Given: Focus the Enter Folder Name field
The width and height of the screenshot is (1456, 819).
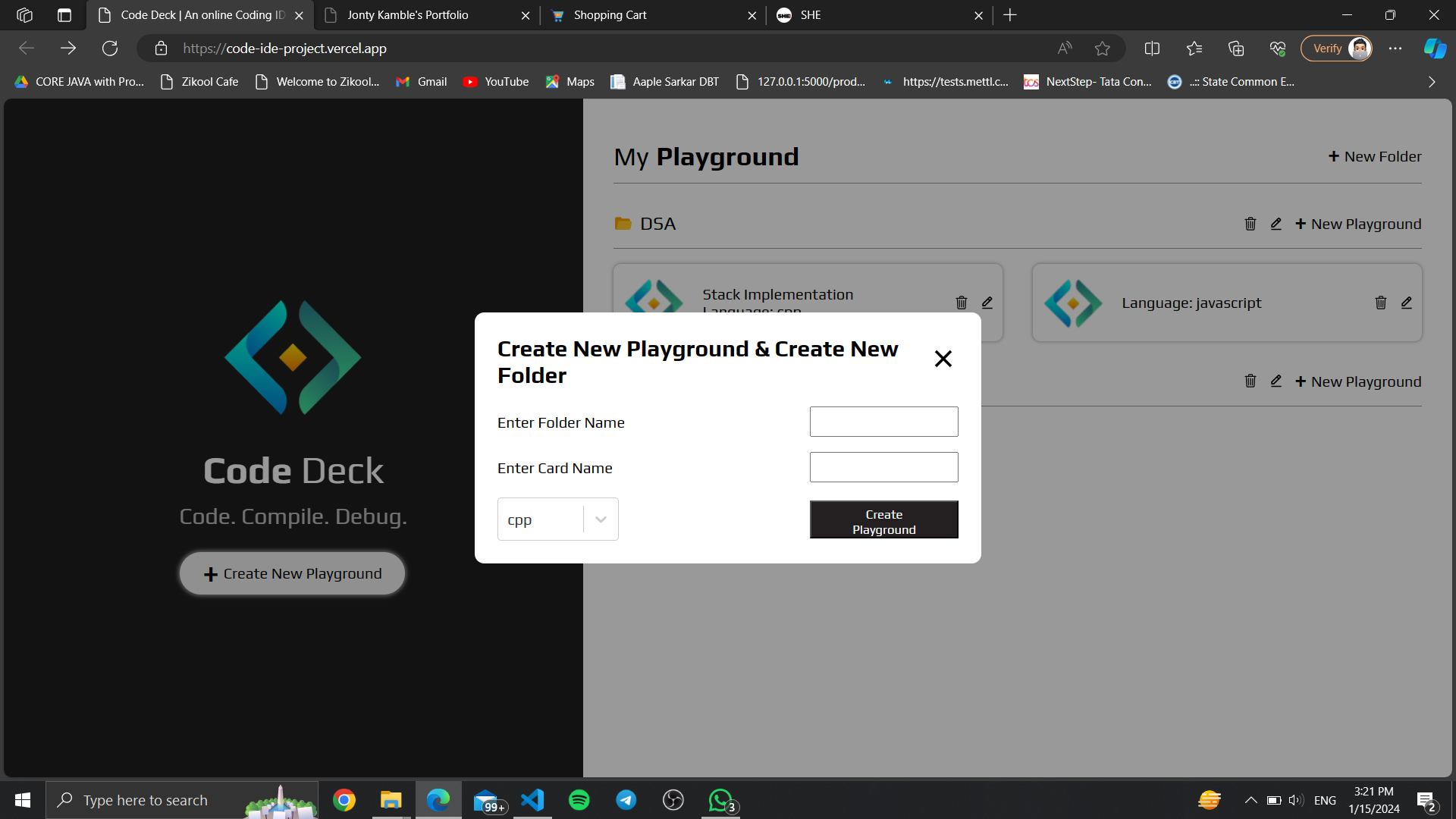Looking at the screenshot, I should click(883, 422).
